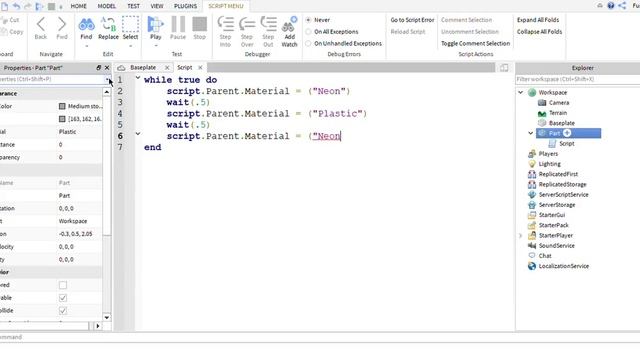Click the help question mark icon

611,5
